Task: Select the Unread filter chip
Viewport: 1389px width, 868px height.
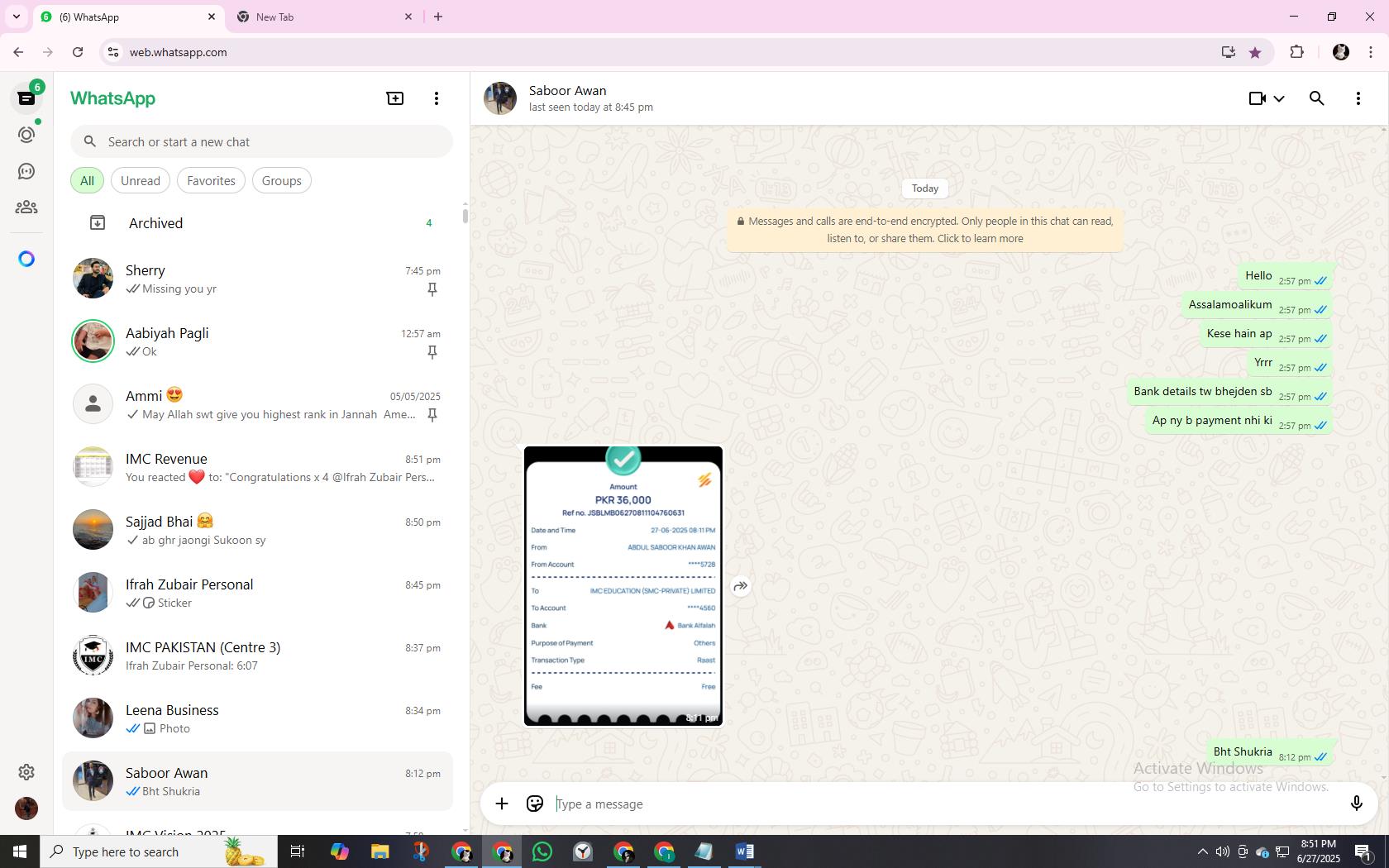Action: (x=141, y=180)
